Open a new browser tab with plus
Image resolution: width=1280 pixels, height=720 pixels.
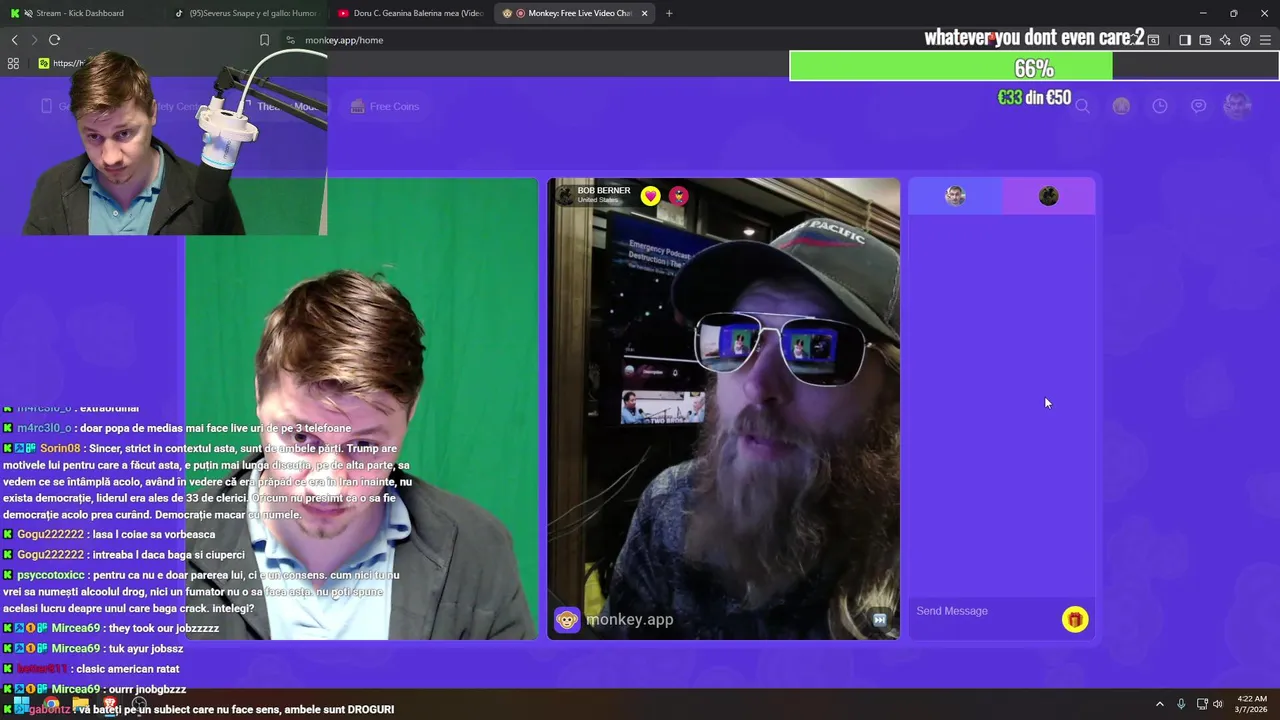click(x=669, y=13)
